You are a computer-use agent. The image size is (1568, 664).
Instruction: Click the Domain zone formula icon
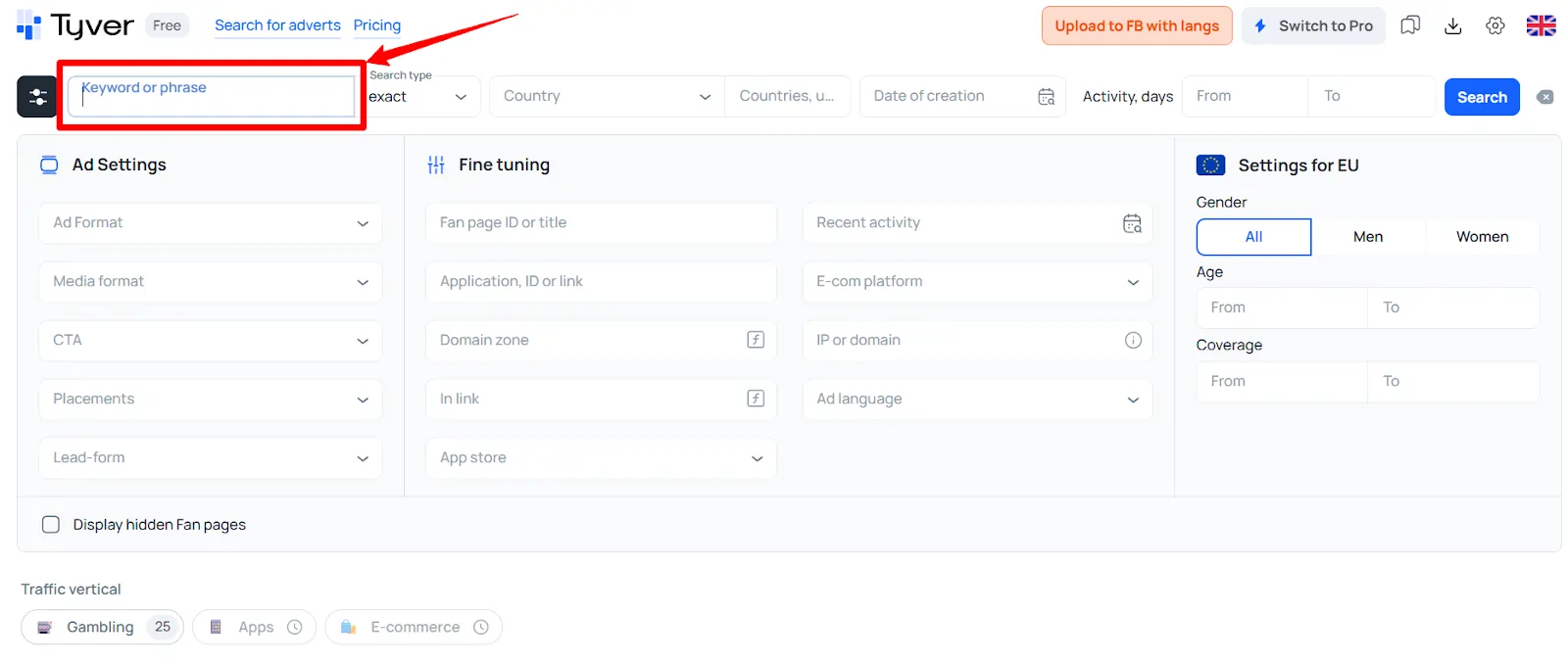tap(756, 340)
